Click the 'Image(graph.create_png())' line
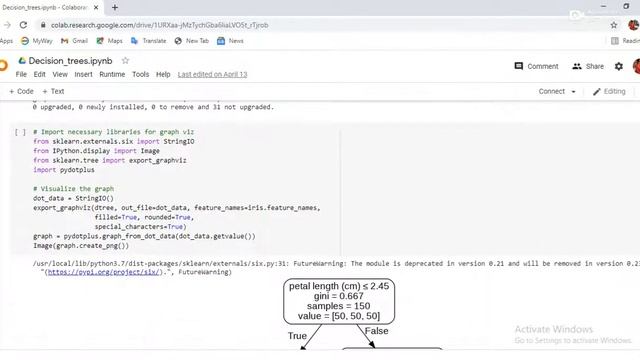The image size is (640, 360). 81,246
